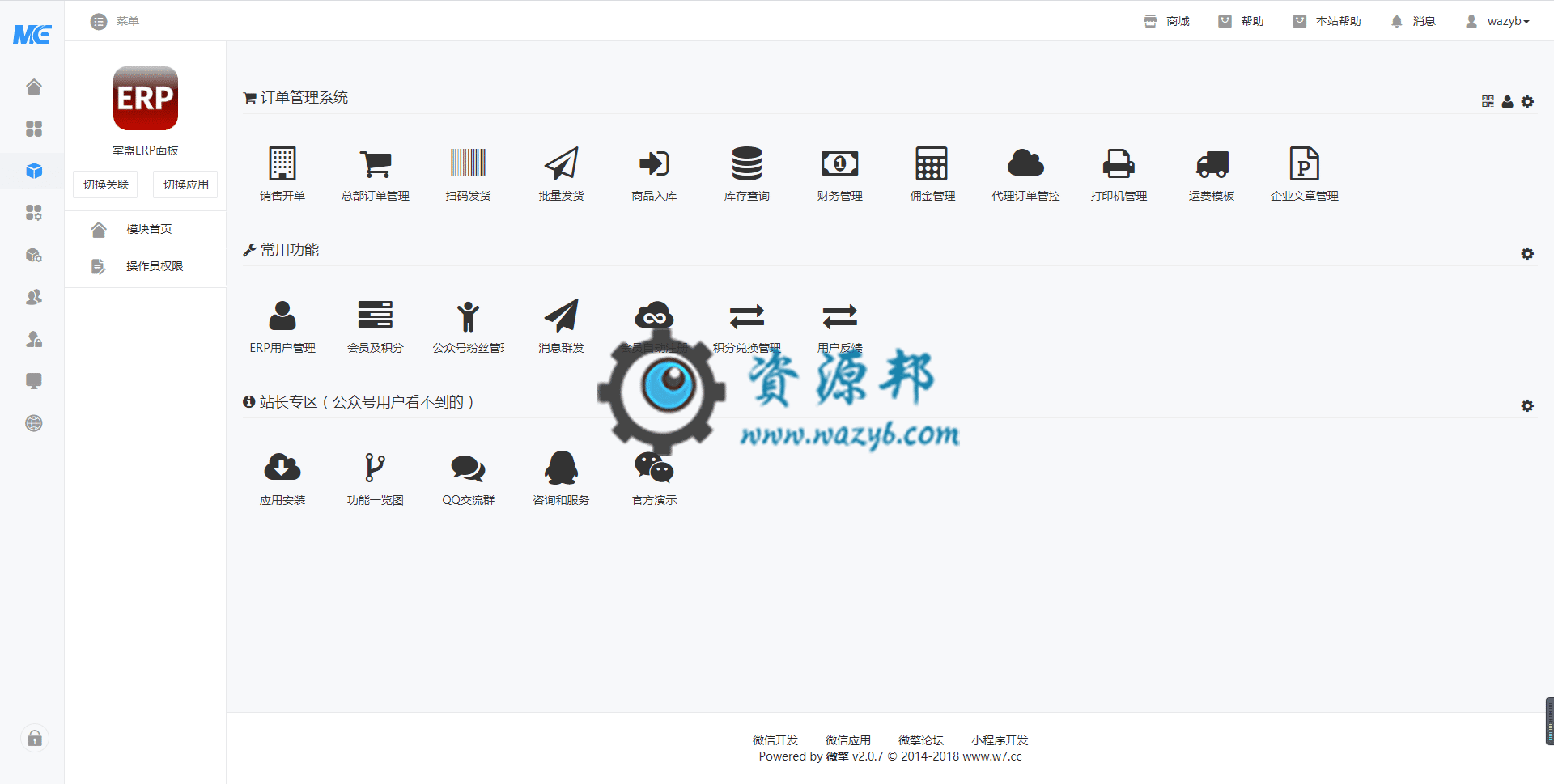
Task: Follow the 小程序开发 footer link
Action: 1000,740
